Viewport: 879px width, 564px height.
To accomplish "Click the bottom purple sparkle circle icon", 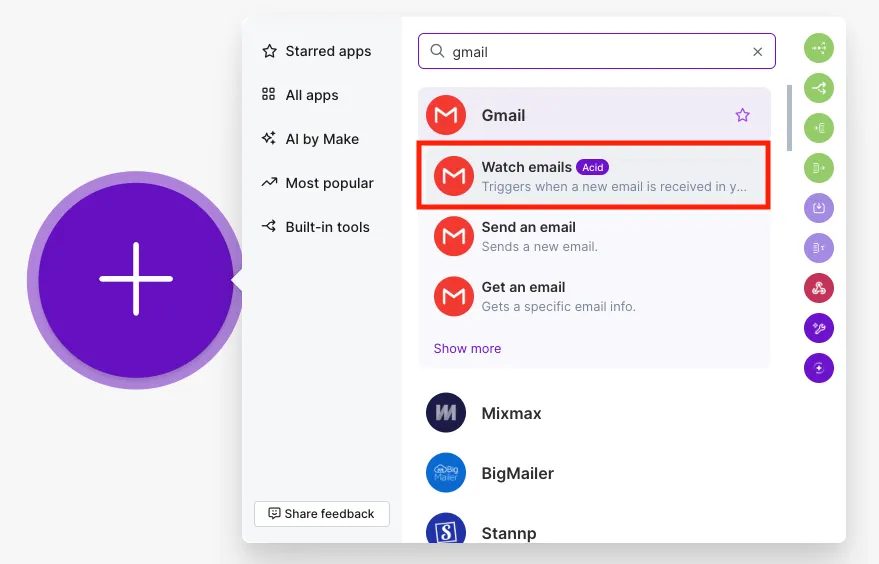I will click(818, 368).
